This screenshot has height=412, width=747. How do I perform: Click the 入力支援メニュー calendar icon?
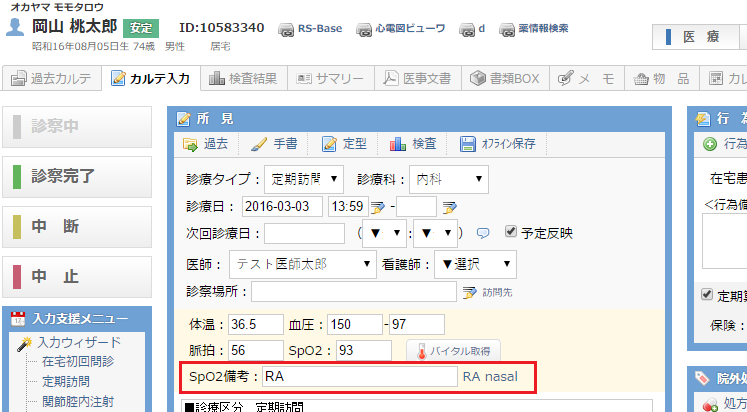coord(18,319)
